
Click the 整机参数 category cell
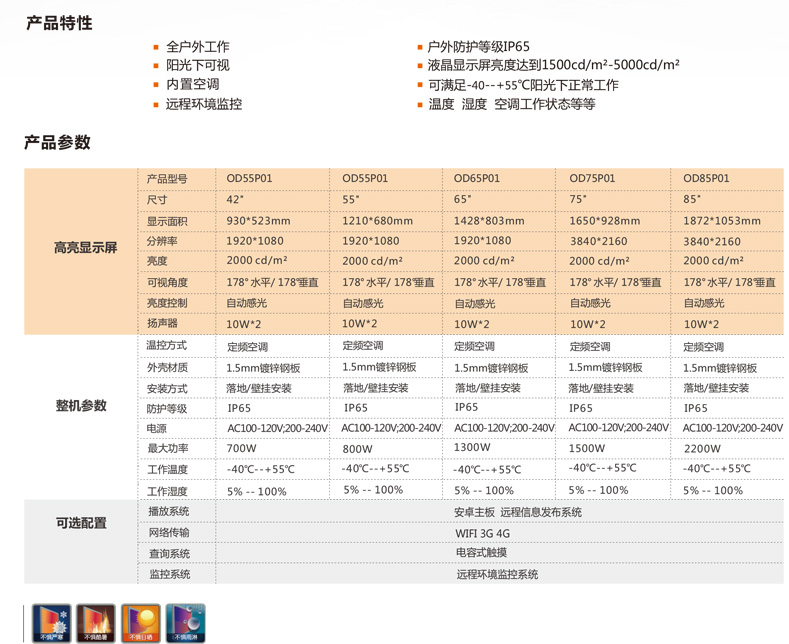pos(81,406)
